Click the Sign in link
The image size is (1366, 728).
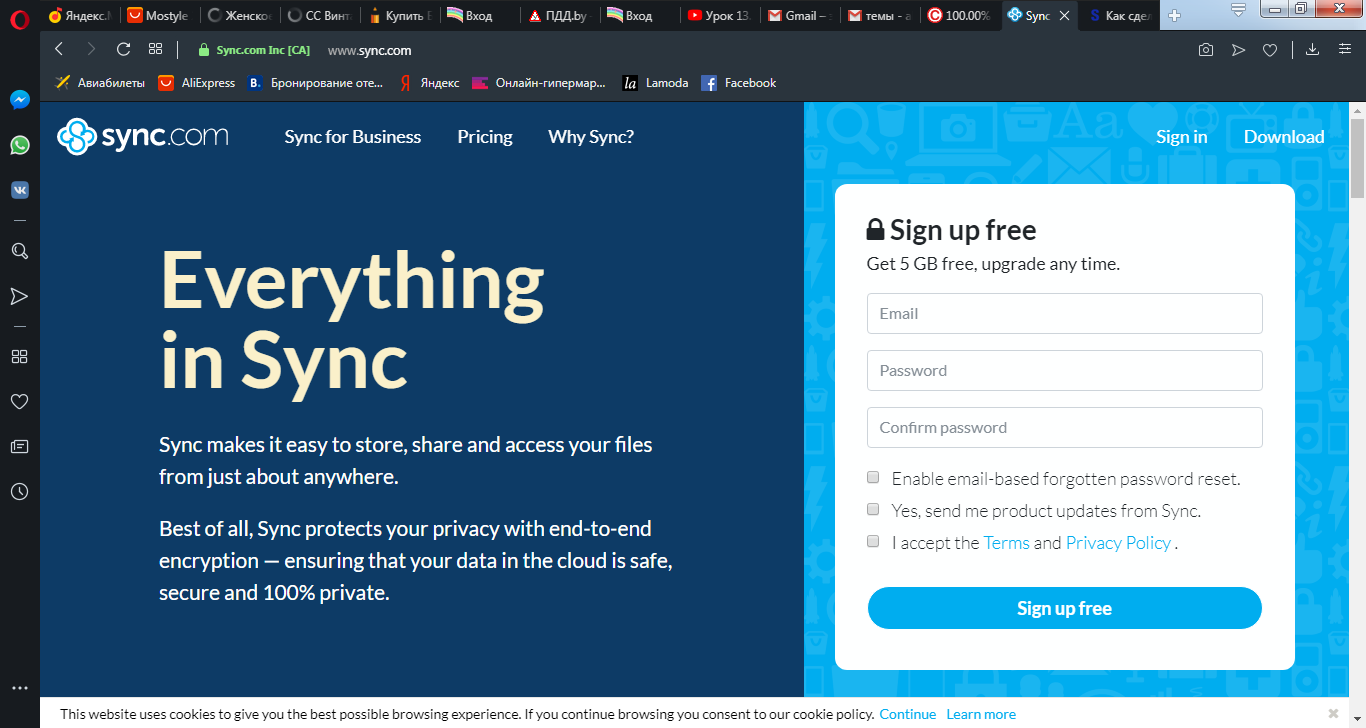point(1182,137)
